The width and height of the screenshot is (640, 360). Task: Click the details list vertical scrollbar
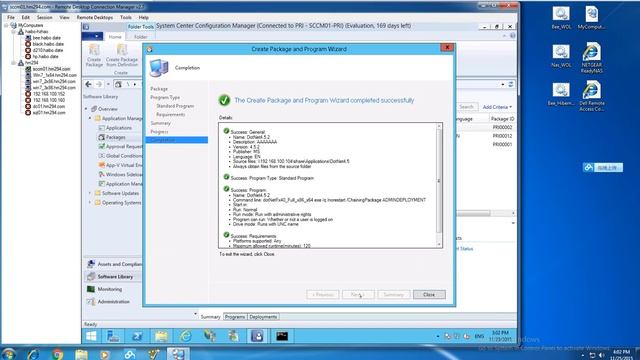tap(439, 185)
